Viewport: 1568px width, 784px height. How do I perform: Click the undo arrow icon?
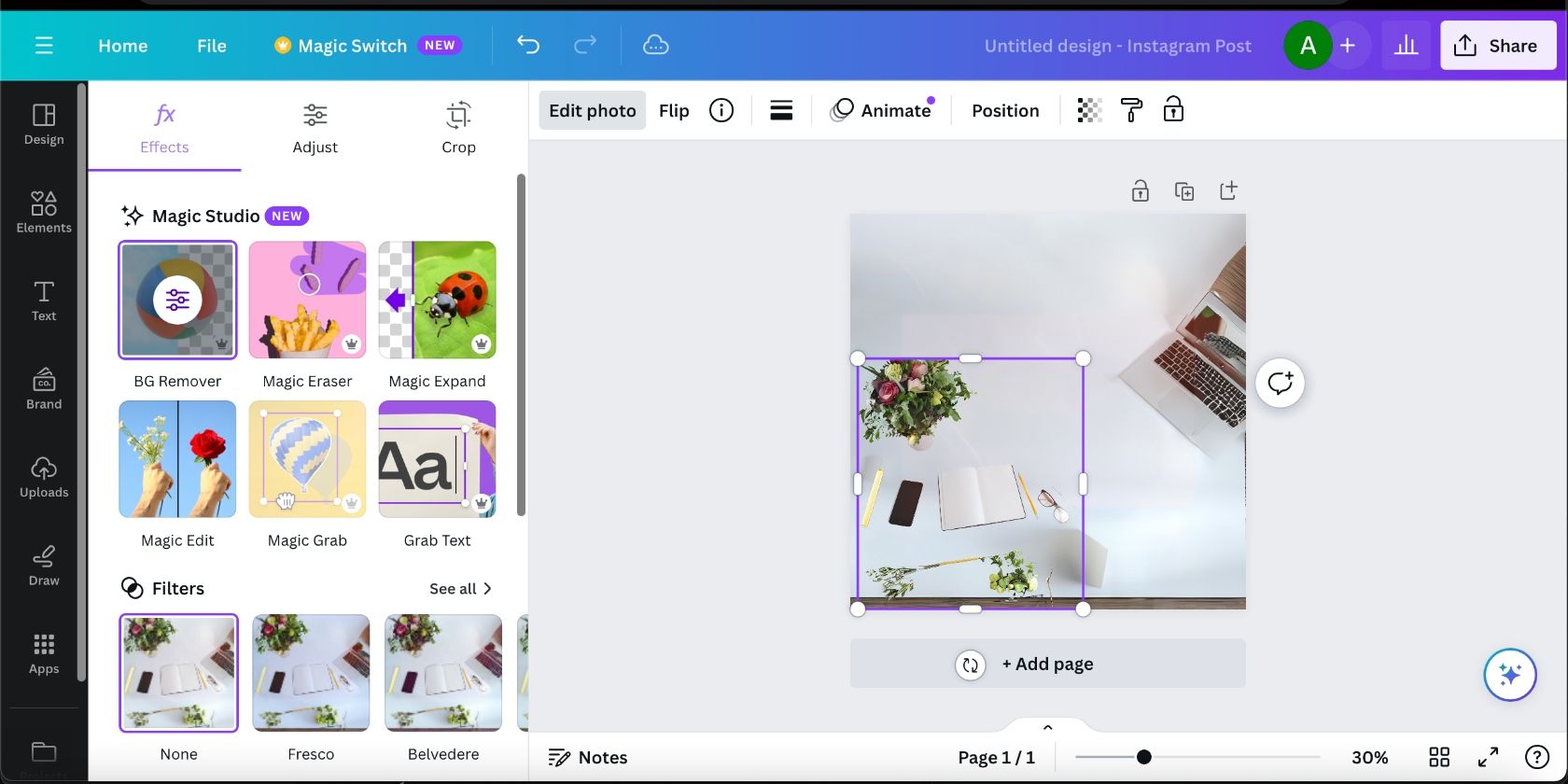[x=528, y=45]
